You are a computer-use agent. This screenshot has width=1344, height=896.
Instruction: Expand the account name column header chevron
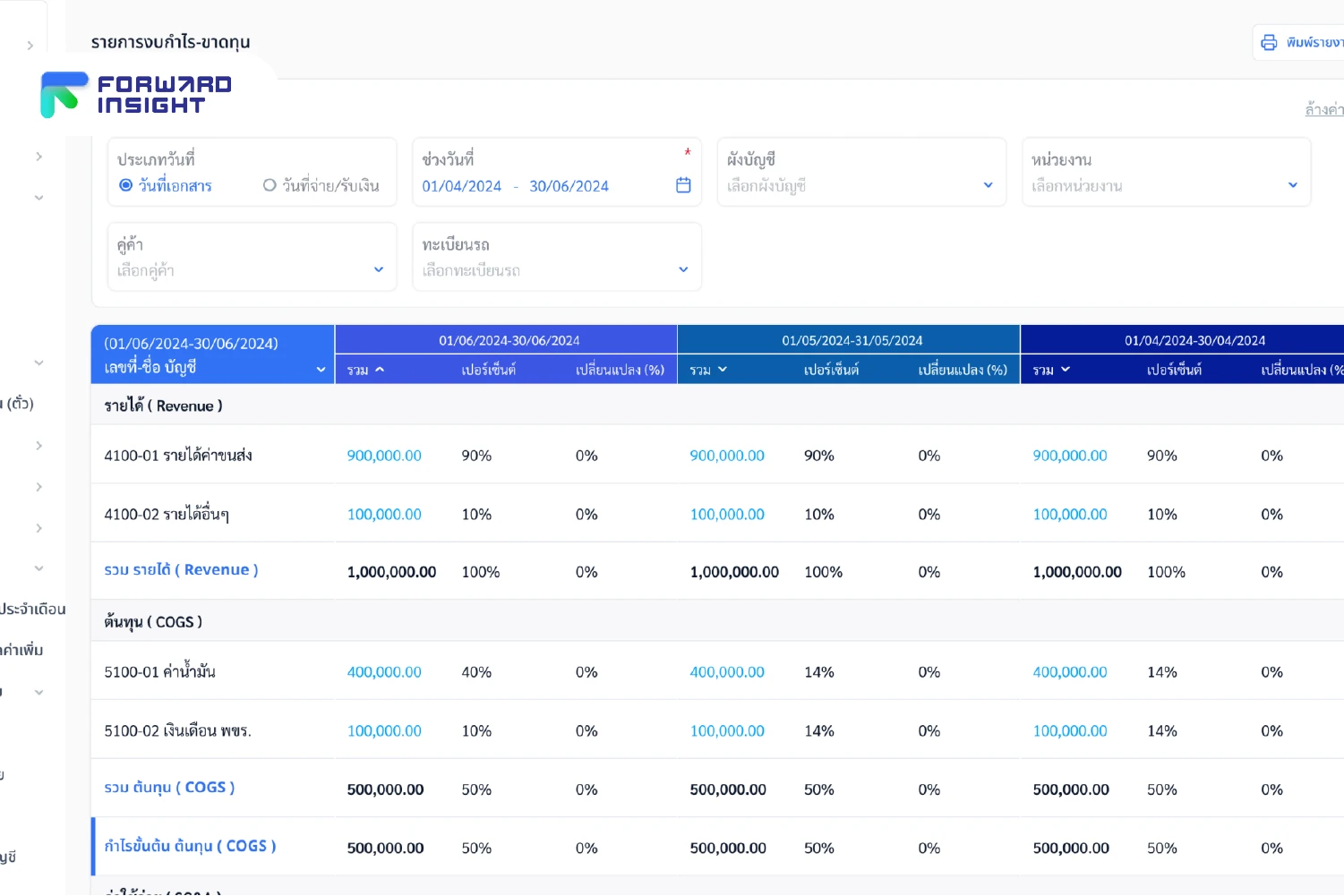click(321, 370)
